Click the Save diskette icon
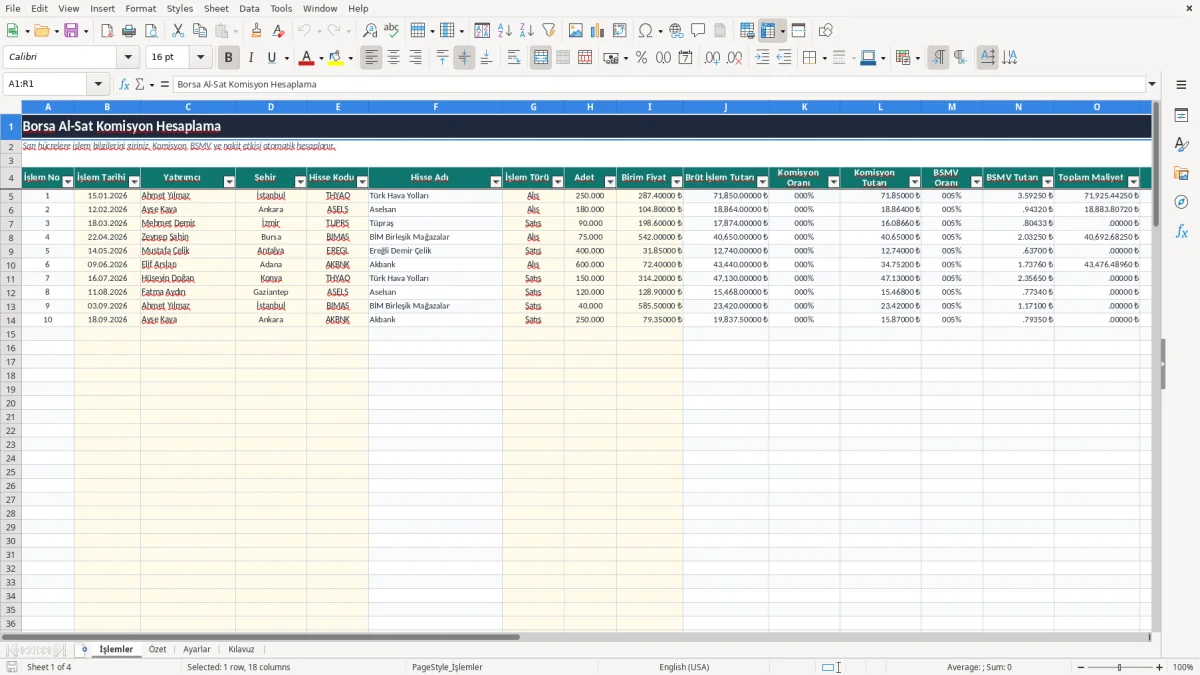 [x=71, y=31]
